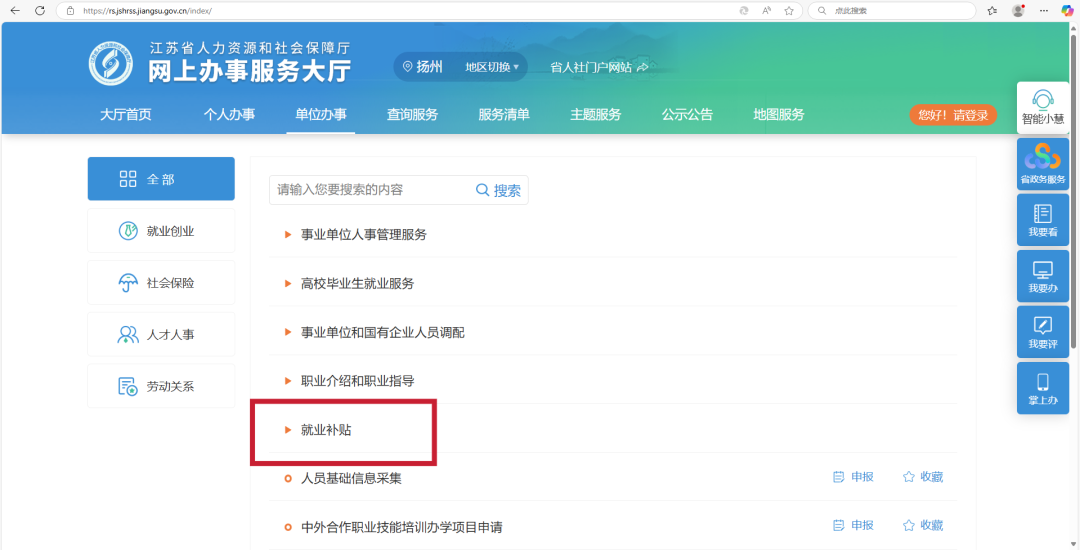The height and width of the screenshot is (550, 1080).
Task: Toggle 收藏 for 中外合作职业技能培训办学项目申请
Action: [x=922, y=525]
